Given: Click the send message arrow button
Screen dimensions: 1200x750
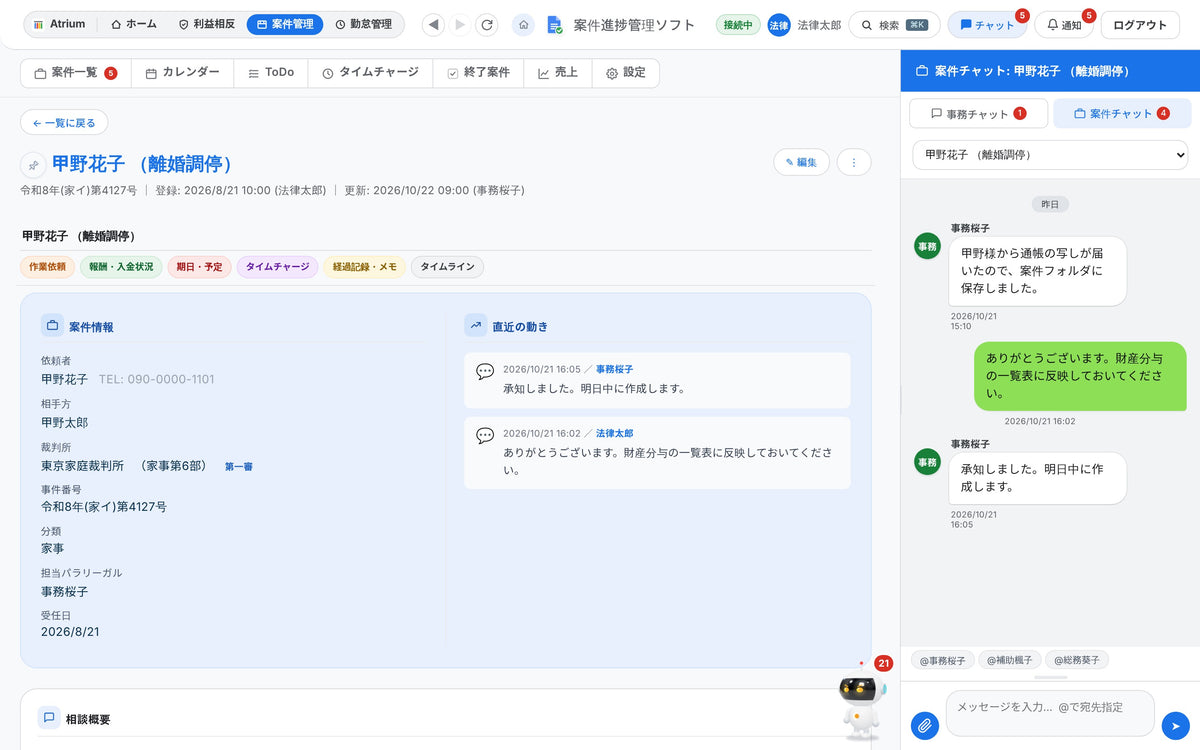Looking at the screenshot, I should tap(1175, 725).
